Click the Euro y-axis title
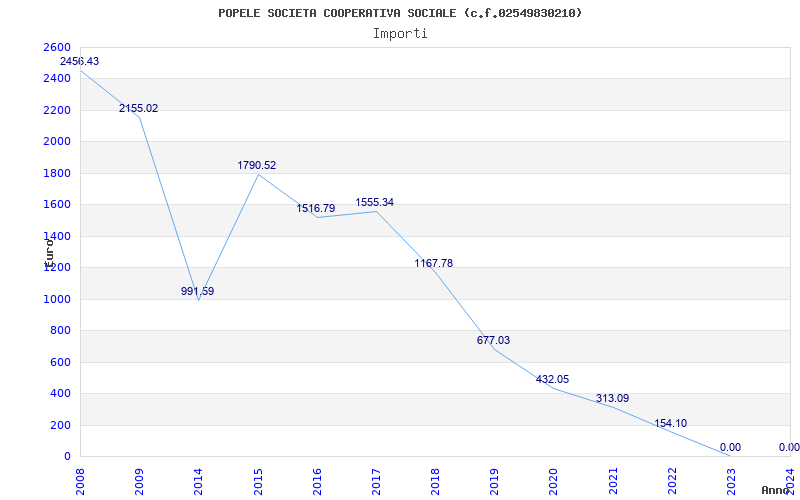 (x=48, y=250)
